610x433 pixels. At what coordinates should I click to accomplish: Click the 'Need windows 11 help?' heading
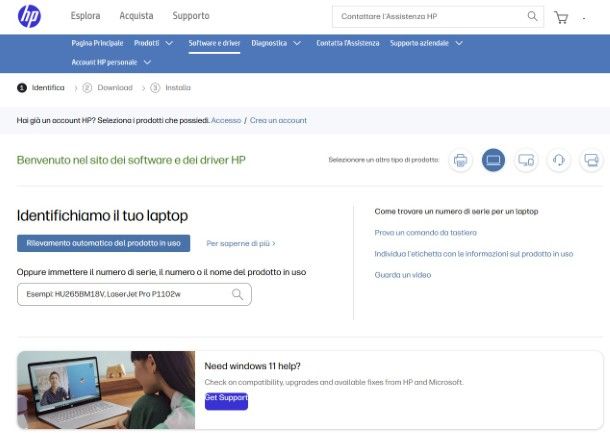click(252, 366)
